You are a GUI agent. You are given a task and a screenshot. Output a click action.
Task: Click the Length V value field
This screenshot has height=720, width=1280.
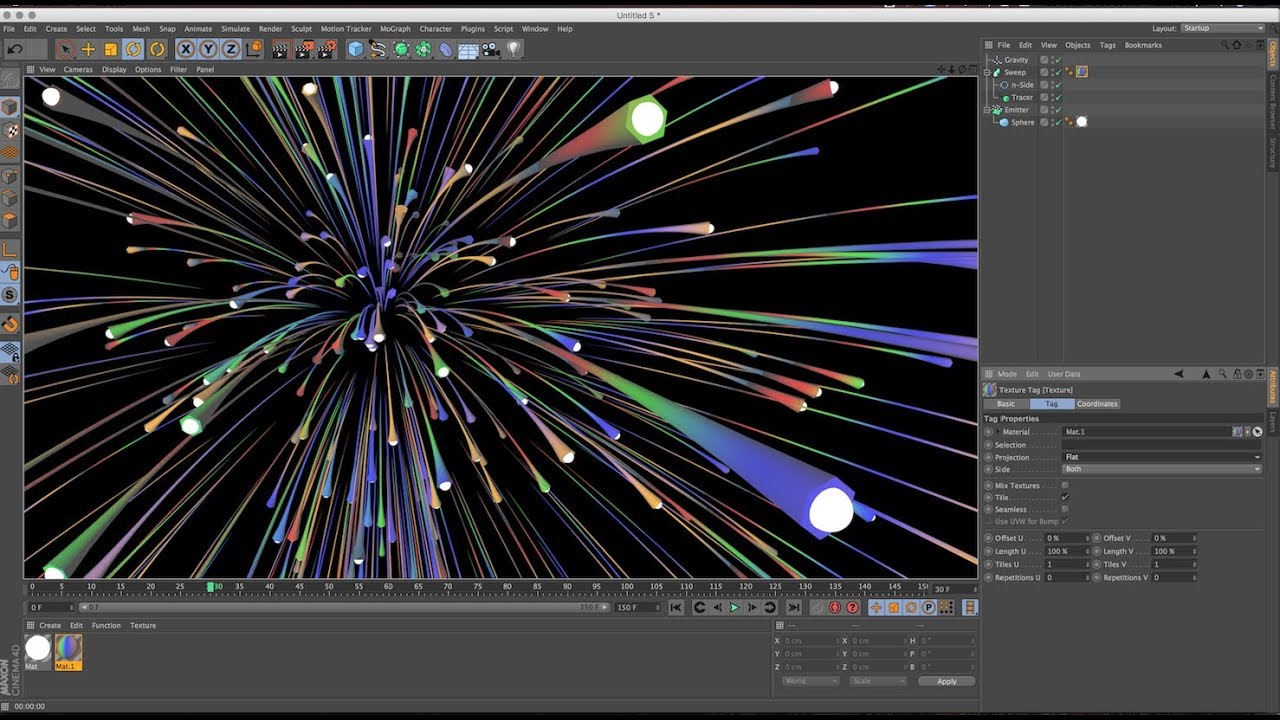(x=1174, y=551)
